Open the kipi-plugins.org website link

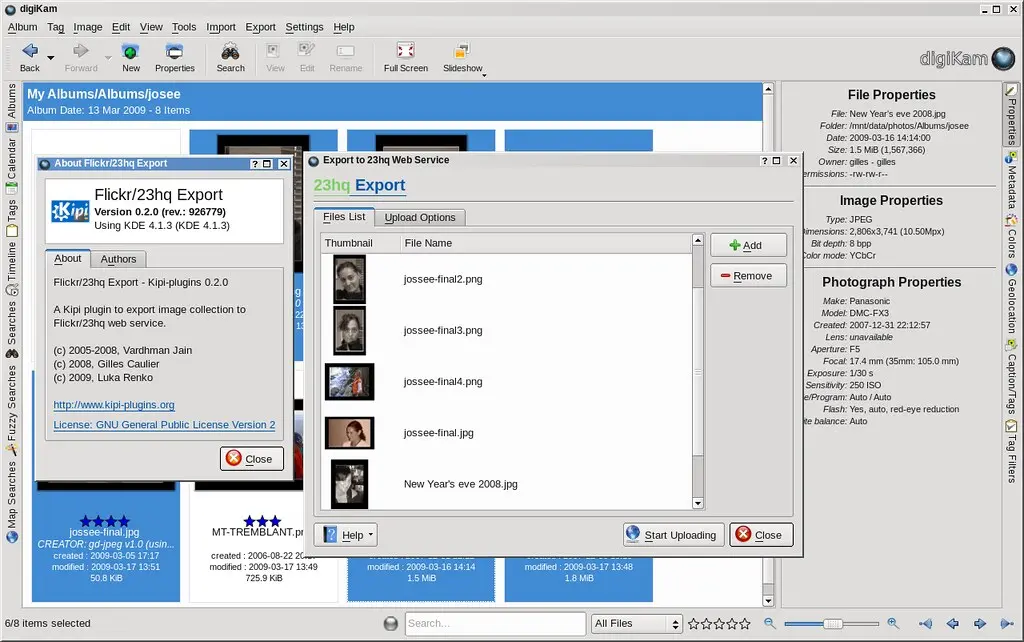pyautogui.click(x=113, y=405)
